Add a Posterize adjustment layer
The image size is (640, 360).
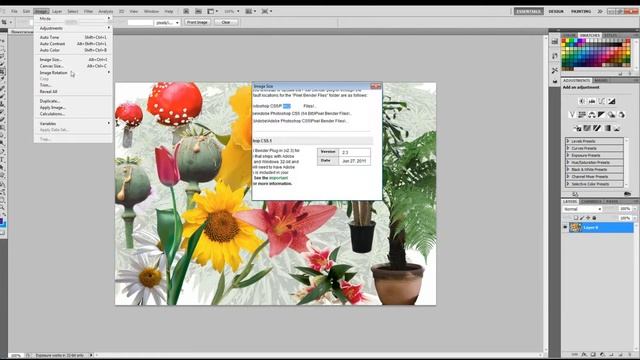587,128
